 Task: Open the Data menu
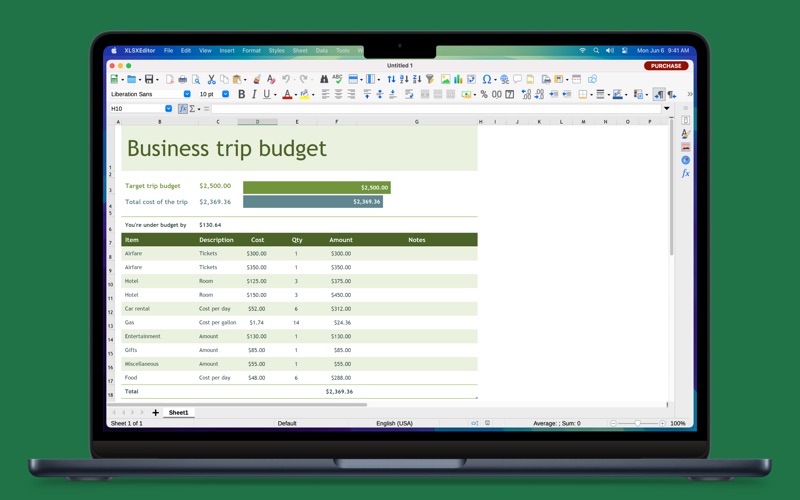(321, 51)
